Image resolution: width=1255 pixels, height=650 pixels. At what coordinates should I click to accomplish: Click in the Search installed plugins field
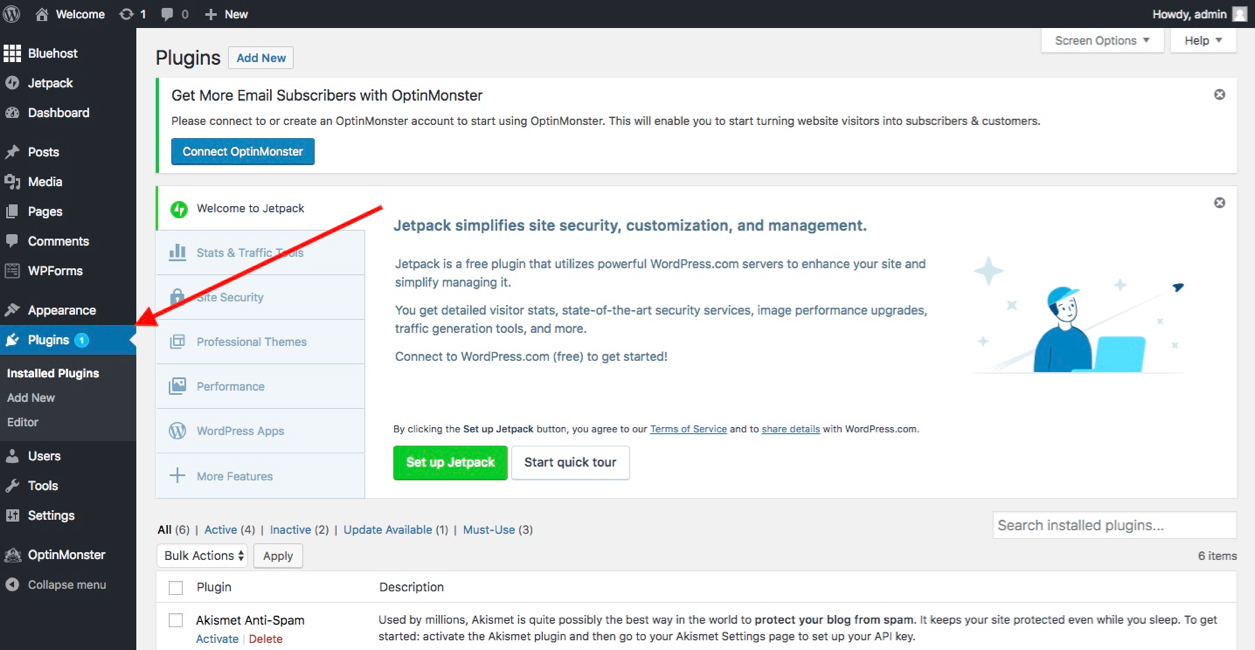point(1114,525)
